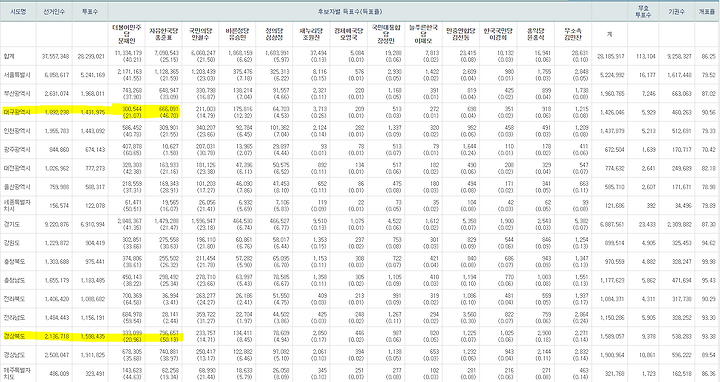Select the 민중연합당 김선동 candidate header
This screenshot has height=382, width=720.
(460, 34)
